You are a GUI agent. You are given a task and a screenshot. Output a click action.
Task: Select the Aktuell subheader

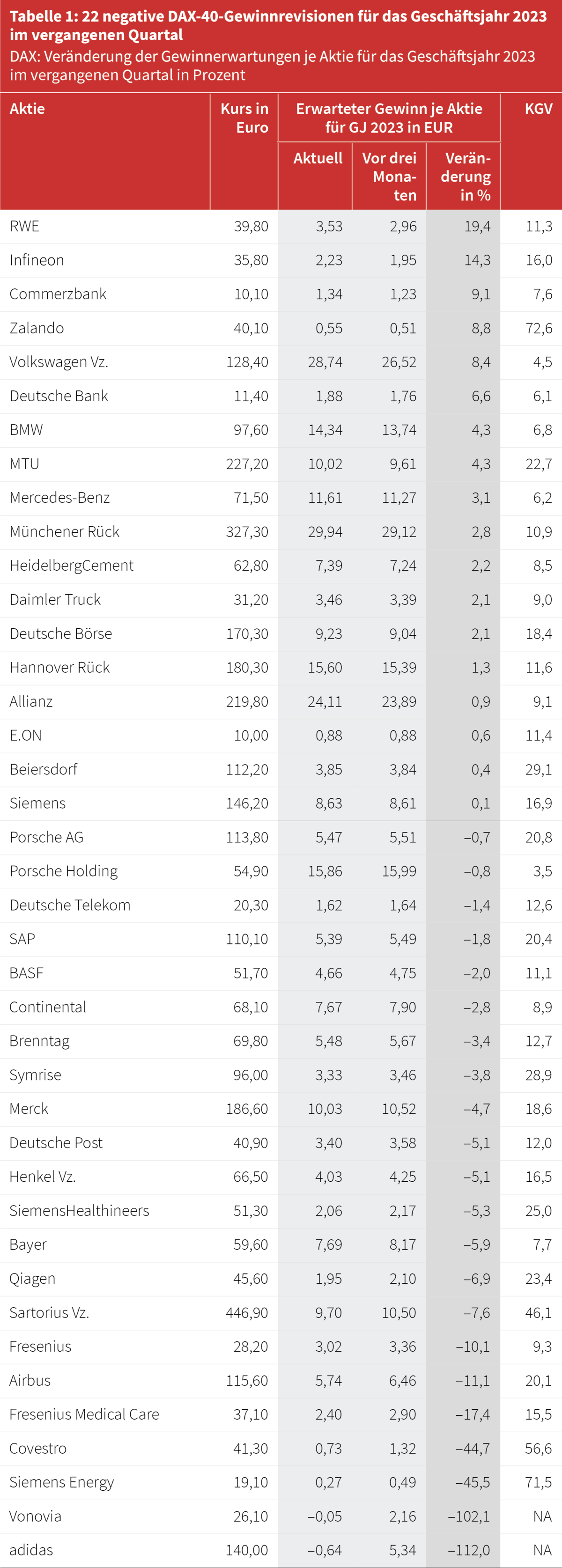[317, 158]
